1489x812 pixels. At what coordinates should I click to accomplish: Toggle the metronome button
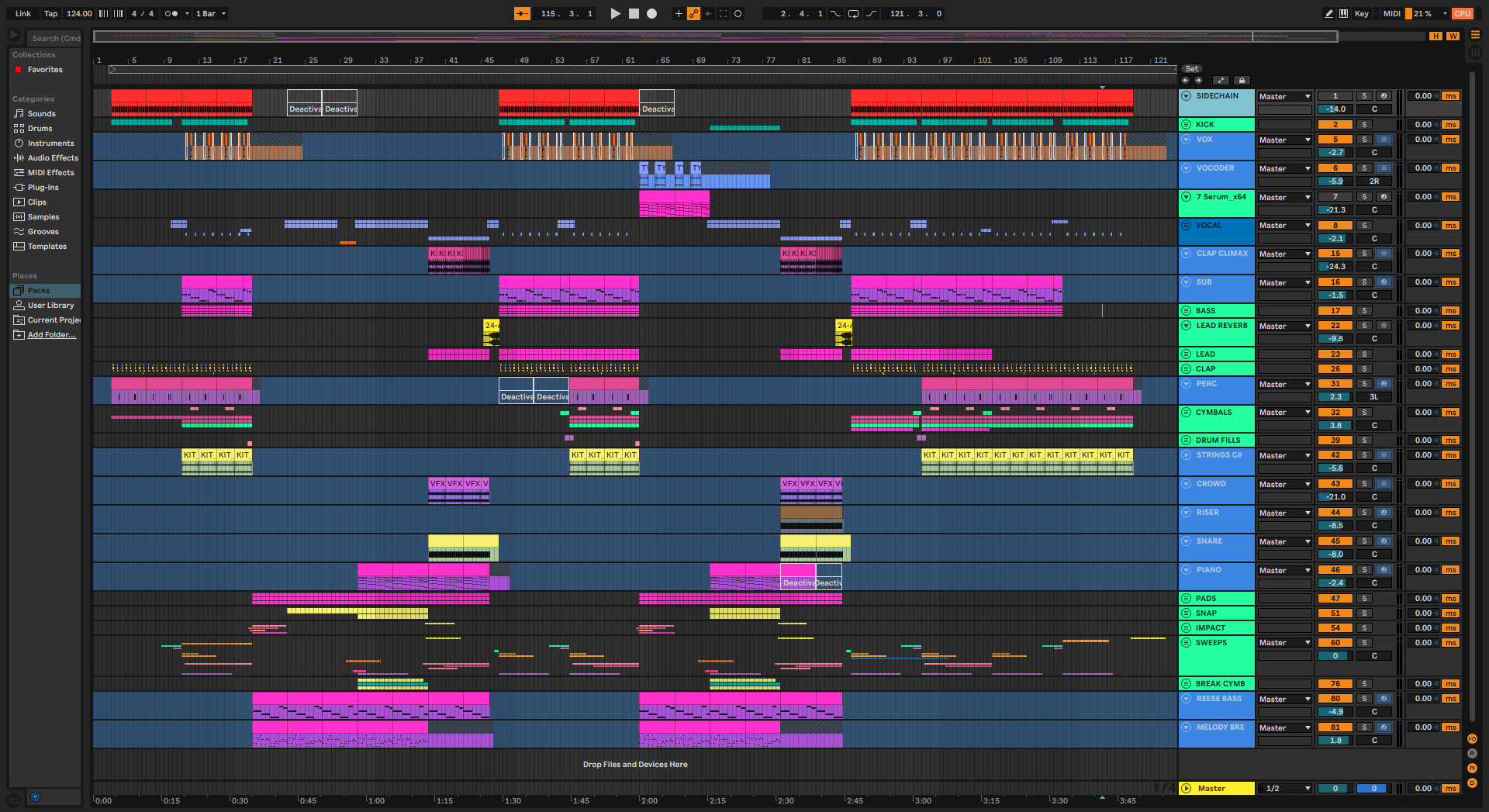point(172,13)
